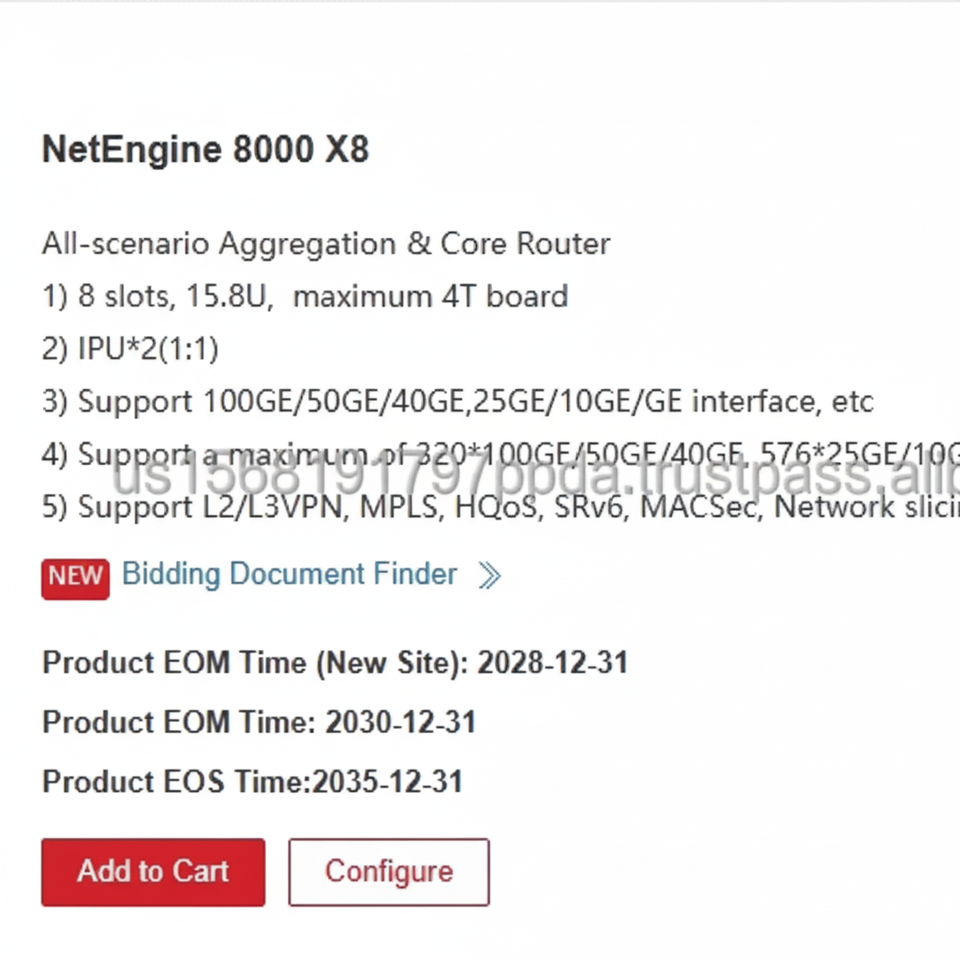Select the 2035-12-31 date value
The width and height of the screenshot is (960, 960).
(x=388, y=782)
